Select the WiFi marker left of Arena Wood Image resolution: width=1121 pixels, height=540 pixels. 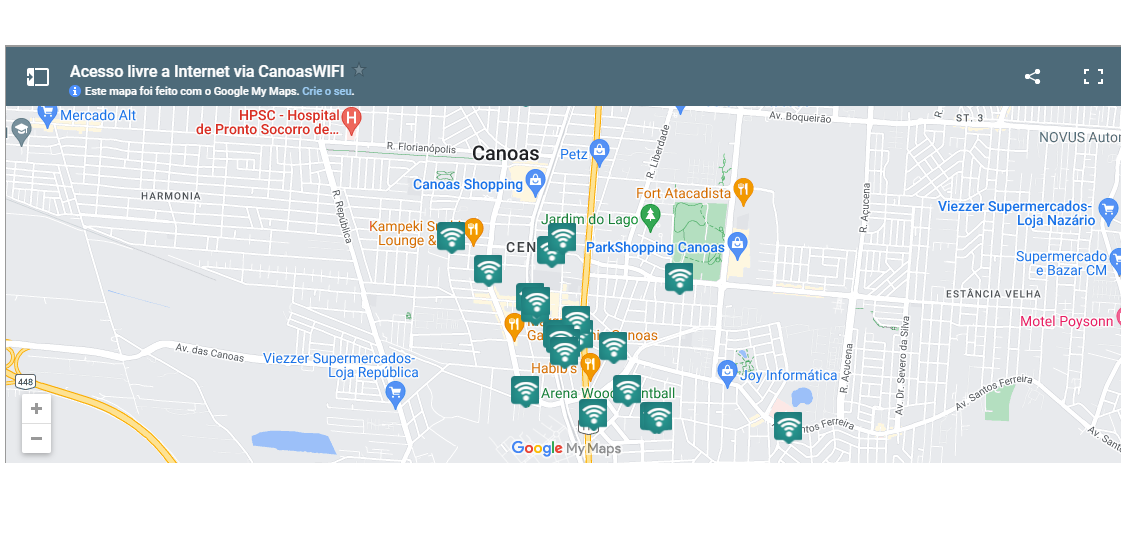pos(525,390)
